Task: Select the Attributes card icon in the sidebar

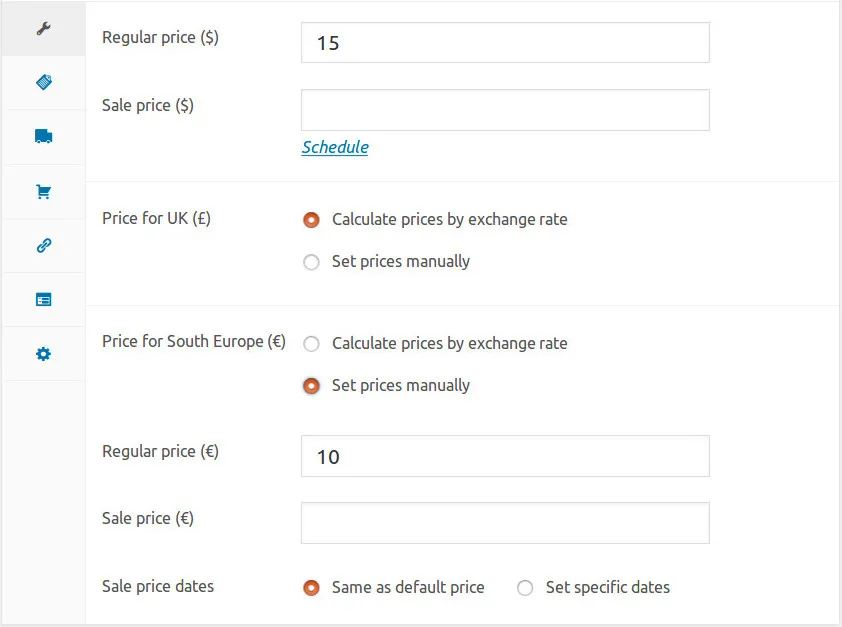Action: coord(42,298)
